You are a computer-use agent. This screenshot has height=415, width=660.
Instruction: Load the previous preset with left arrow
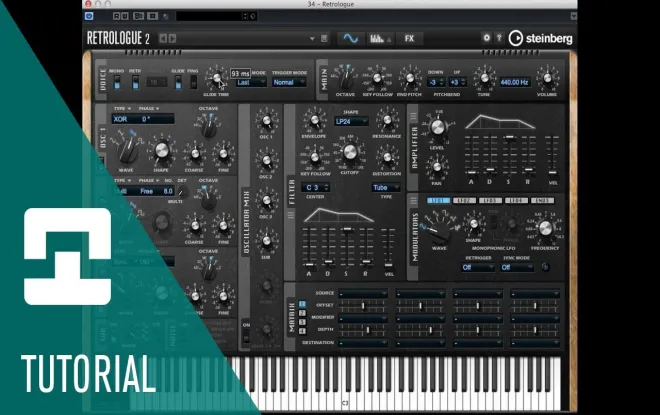163,39
